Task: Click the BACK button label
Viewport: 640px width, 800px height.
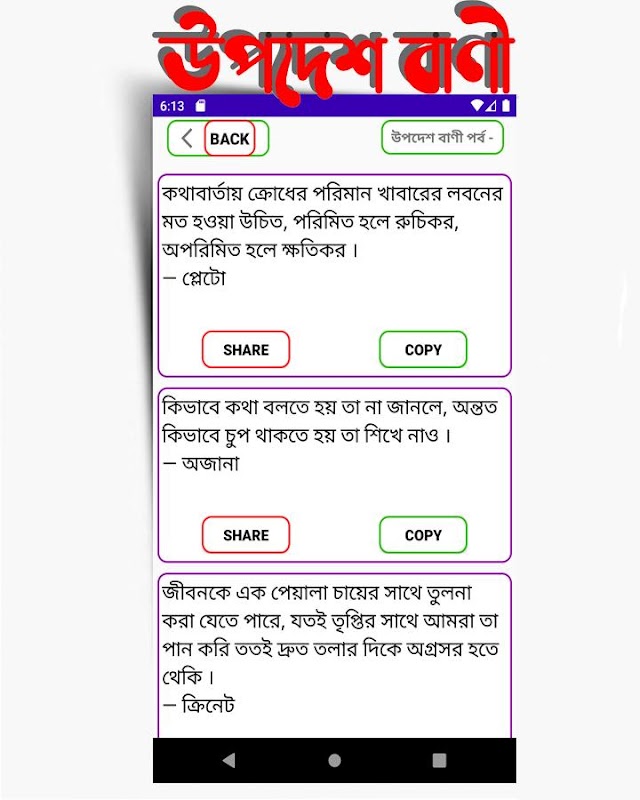Action: [230, 138]
